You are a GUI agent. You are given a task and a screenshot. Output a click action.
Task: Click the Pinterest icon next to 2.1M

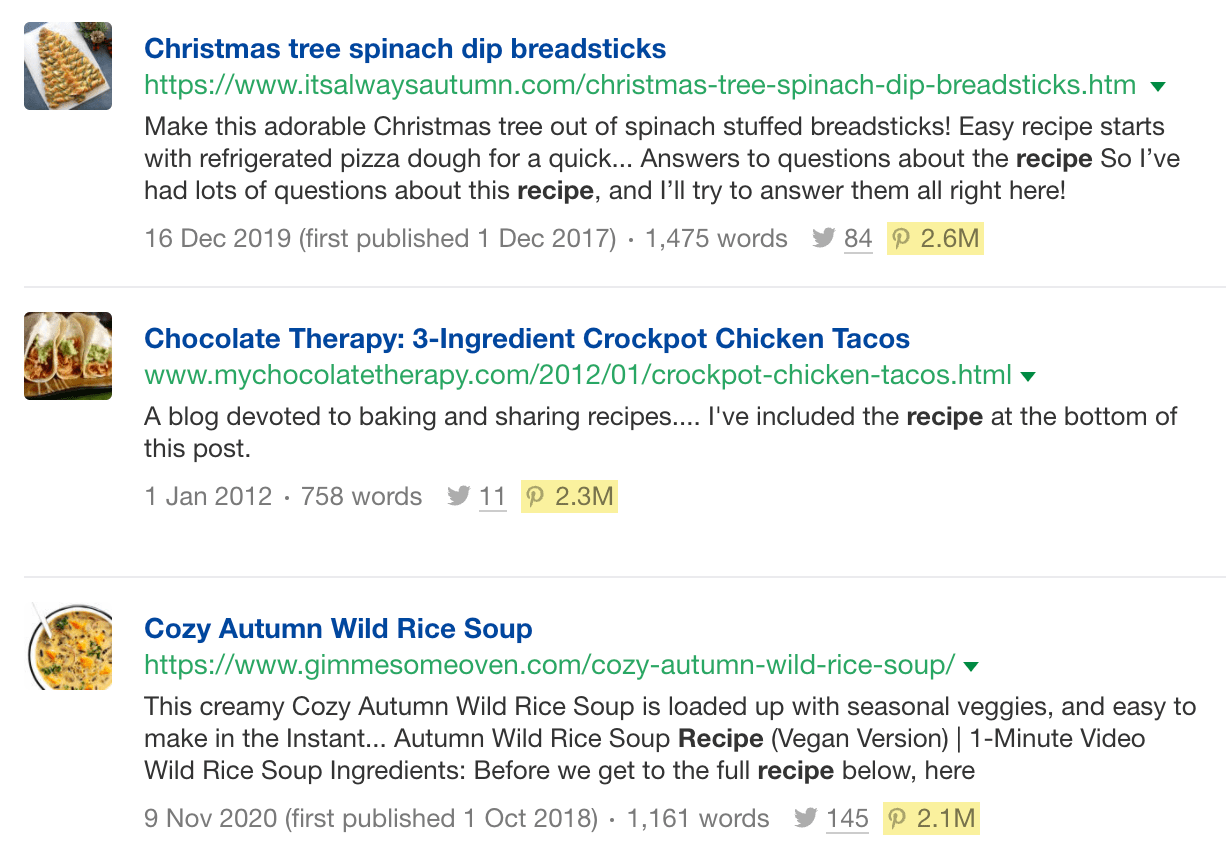[895, 817]
